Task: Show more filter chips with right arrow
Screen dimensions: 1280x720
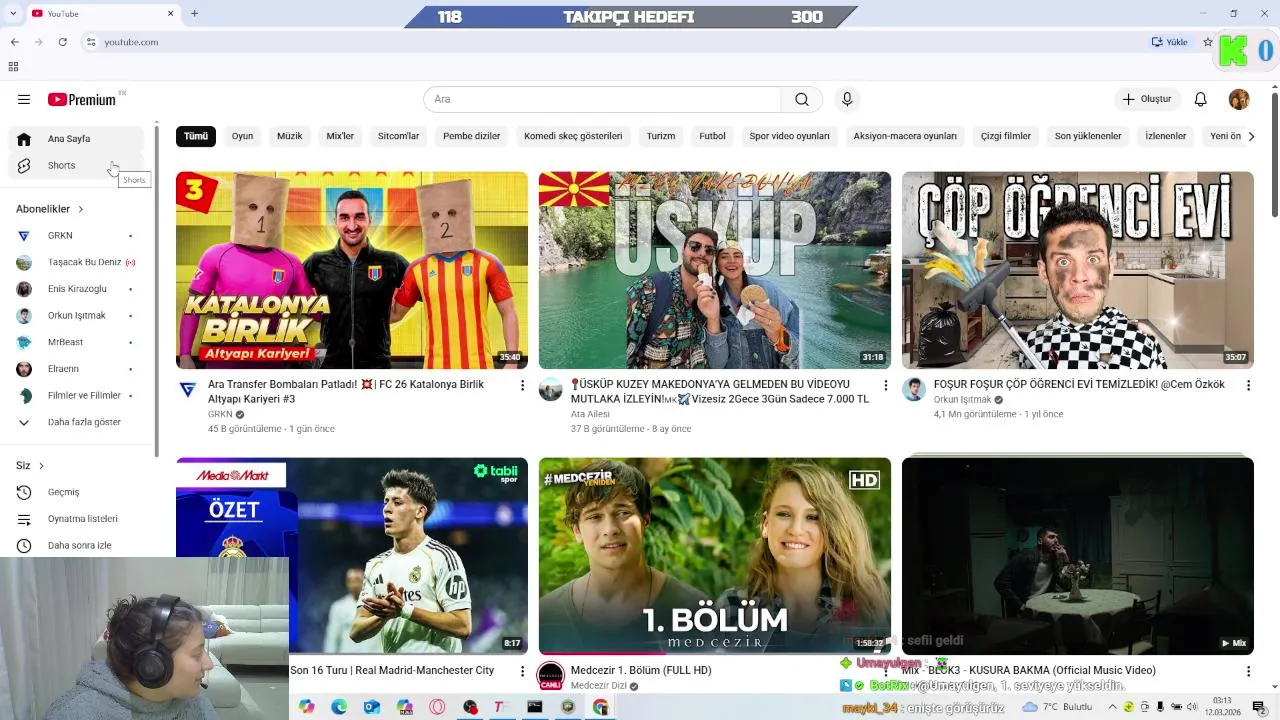Action: point(1250,136)
